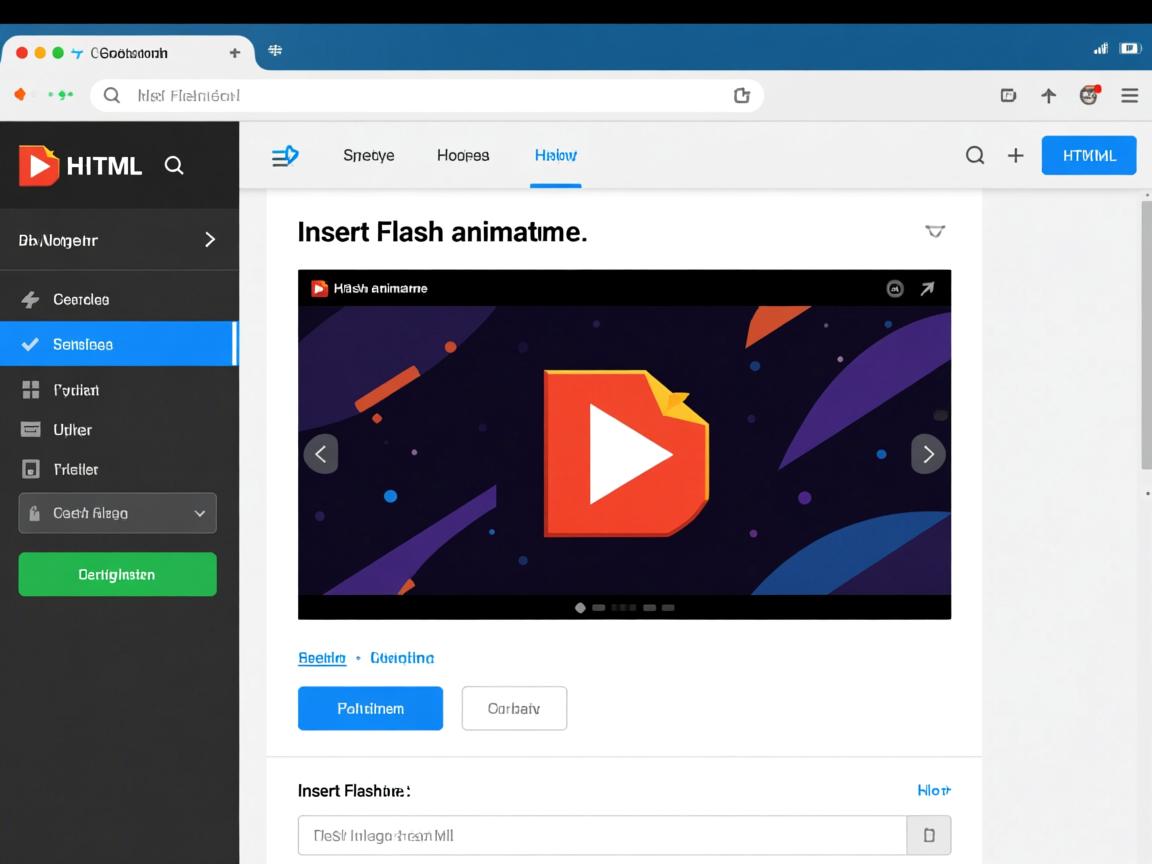Switch to the Hoopes tab
1152x864 pixels.
[463, 155]
